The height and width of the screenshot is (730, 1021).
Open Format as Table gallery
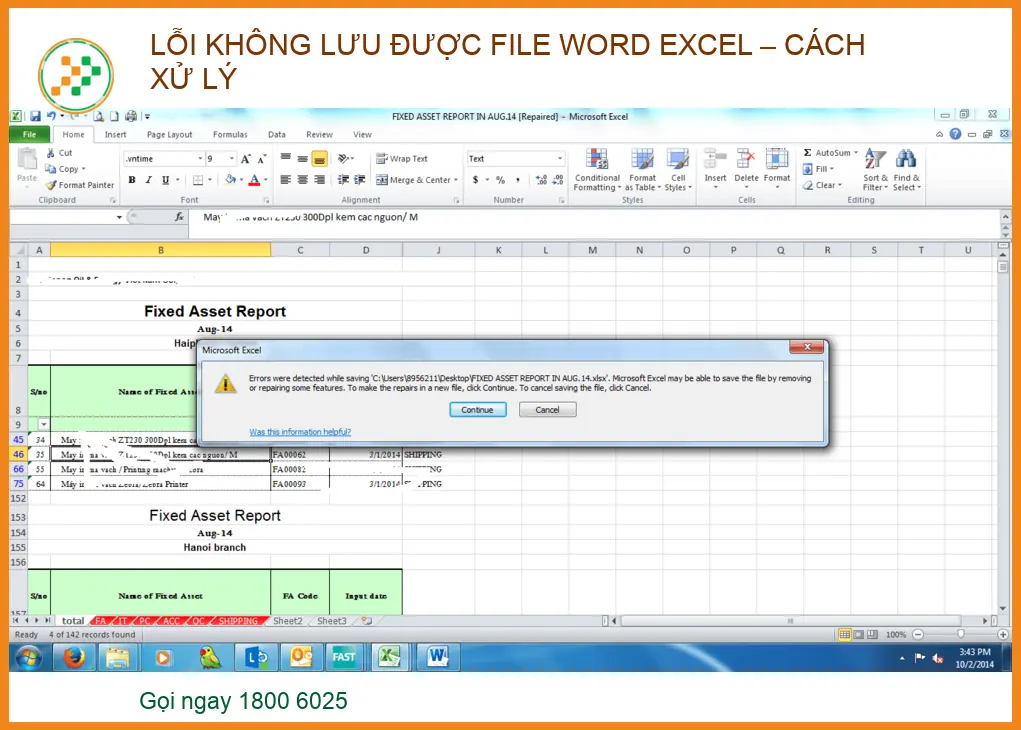pos(642,170)
